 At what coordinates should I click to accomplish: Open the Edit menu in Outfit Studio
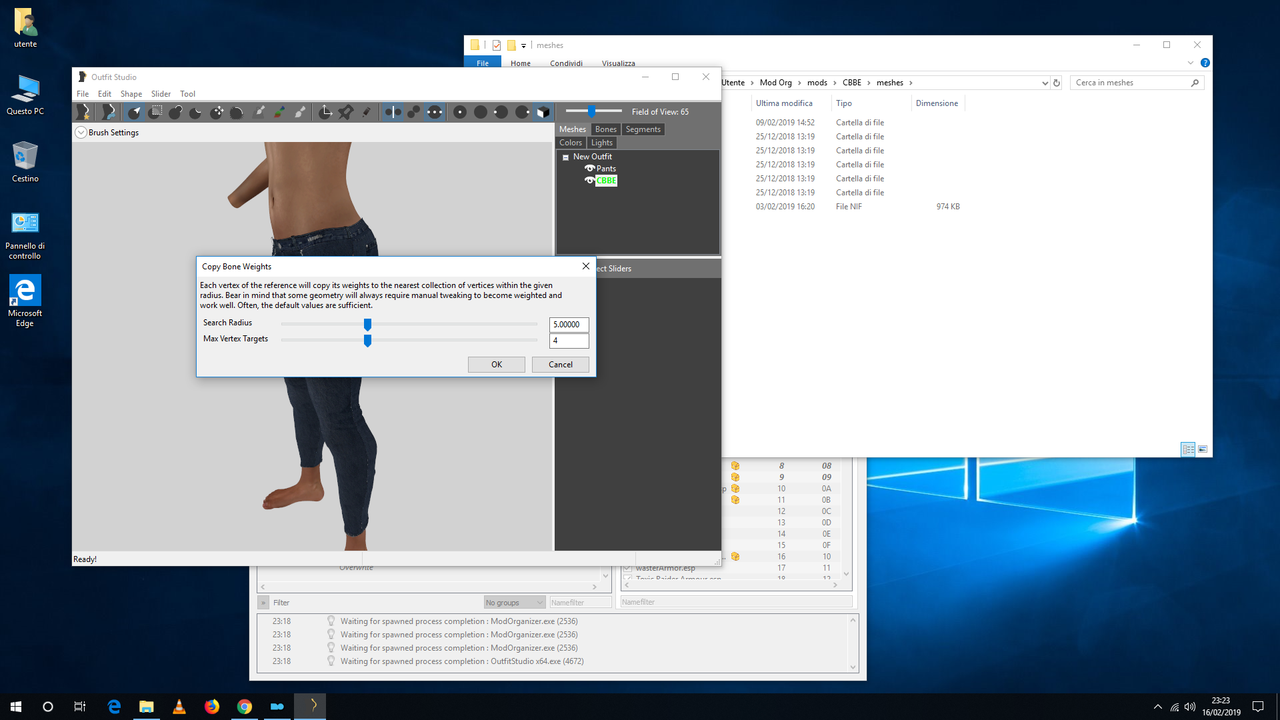click(x=104, y=94)
